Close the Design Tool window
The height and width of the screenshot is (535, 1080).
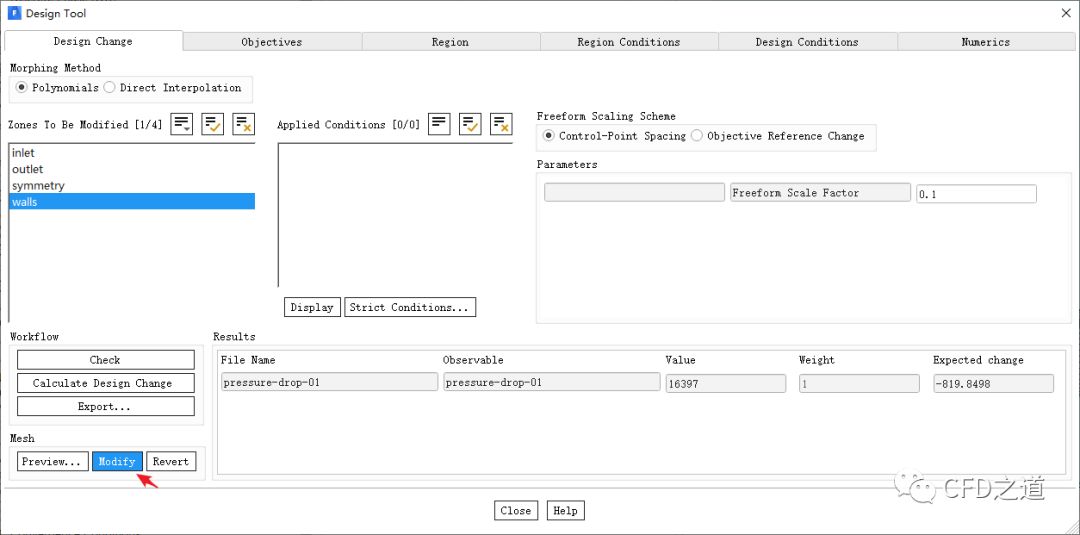[1066, 13]
